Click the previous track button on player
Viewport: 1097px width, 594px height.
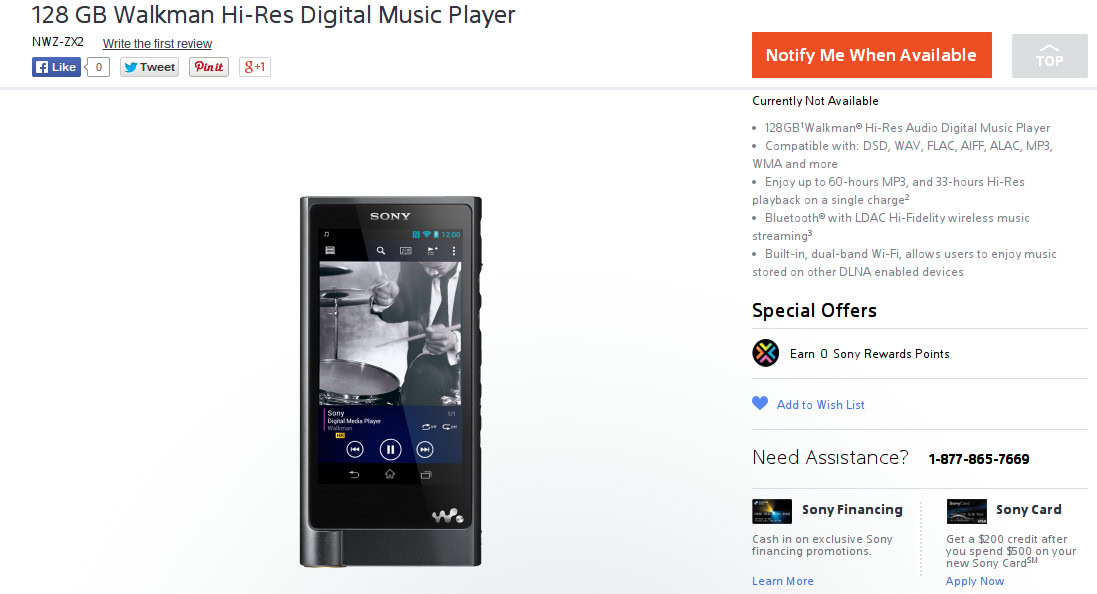[355, 449]
